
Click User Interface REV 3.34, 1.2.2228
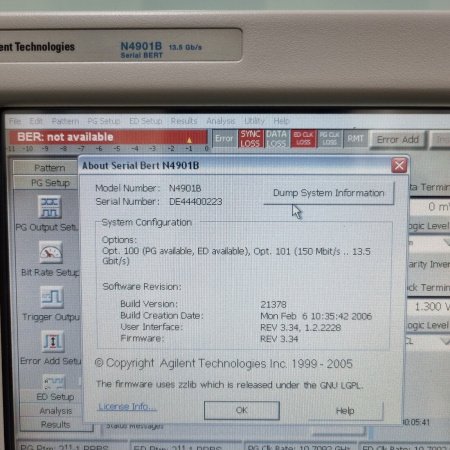pyautogui.click(x=301, y=328)
